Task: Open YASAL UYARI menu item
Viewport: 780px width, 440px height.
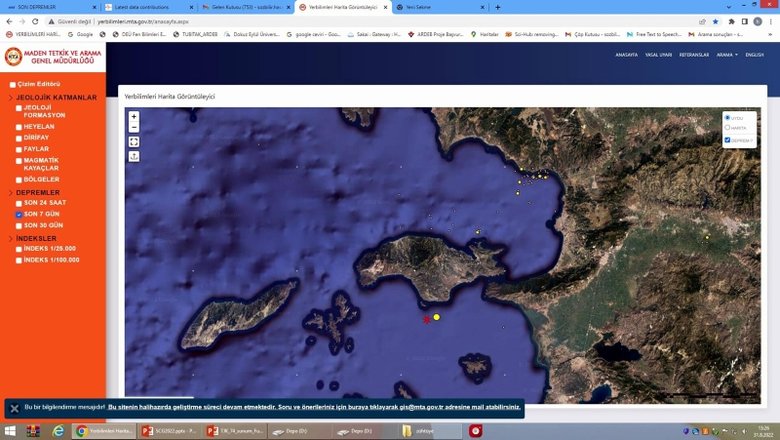Action: (658, 55)
